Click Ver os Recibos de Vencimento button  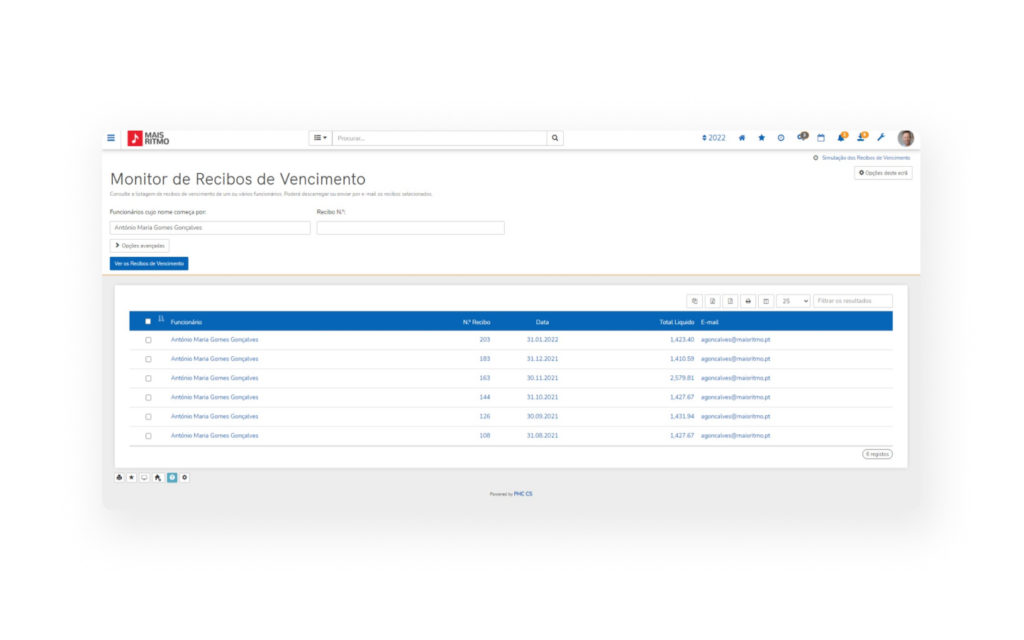(149, 264)
